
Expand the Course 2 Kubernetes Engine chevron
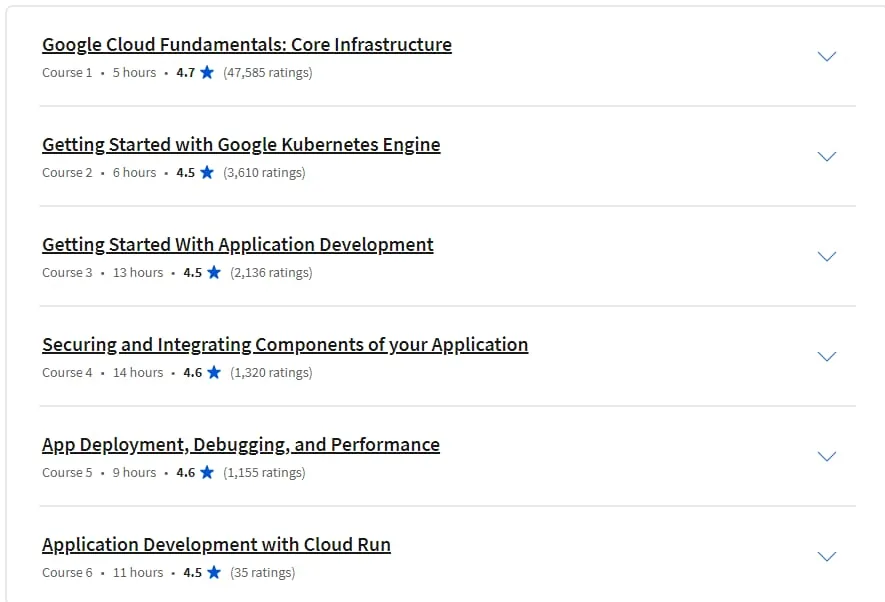827,156
